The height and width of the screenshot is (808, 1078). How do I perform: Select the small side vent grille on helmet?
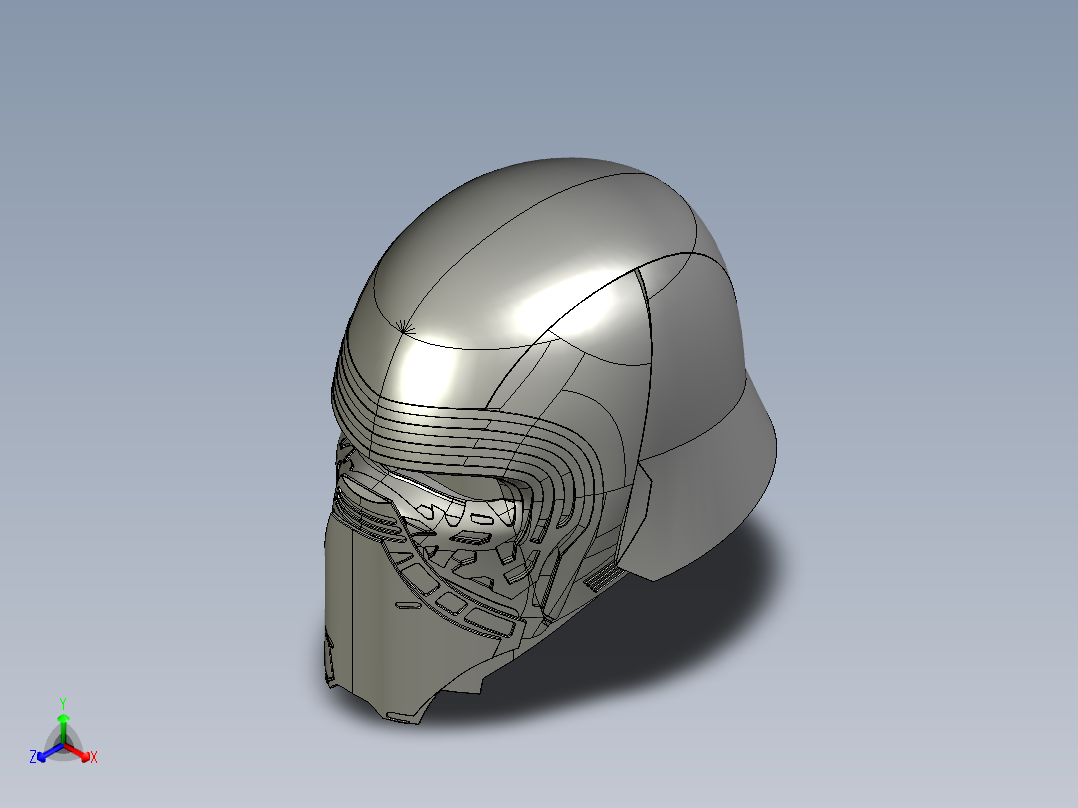(x=605, y=577)
